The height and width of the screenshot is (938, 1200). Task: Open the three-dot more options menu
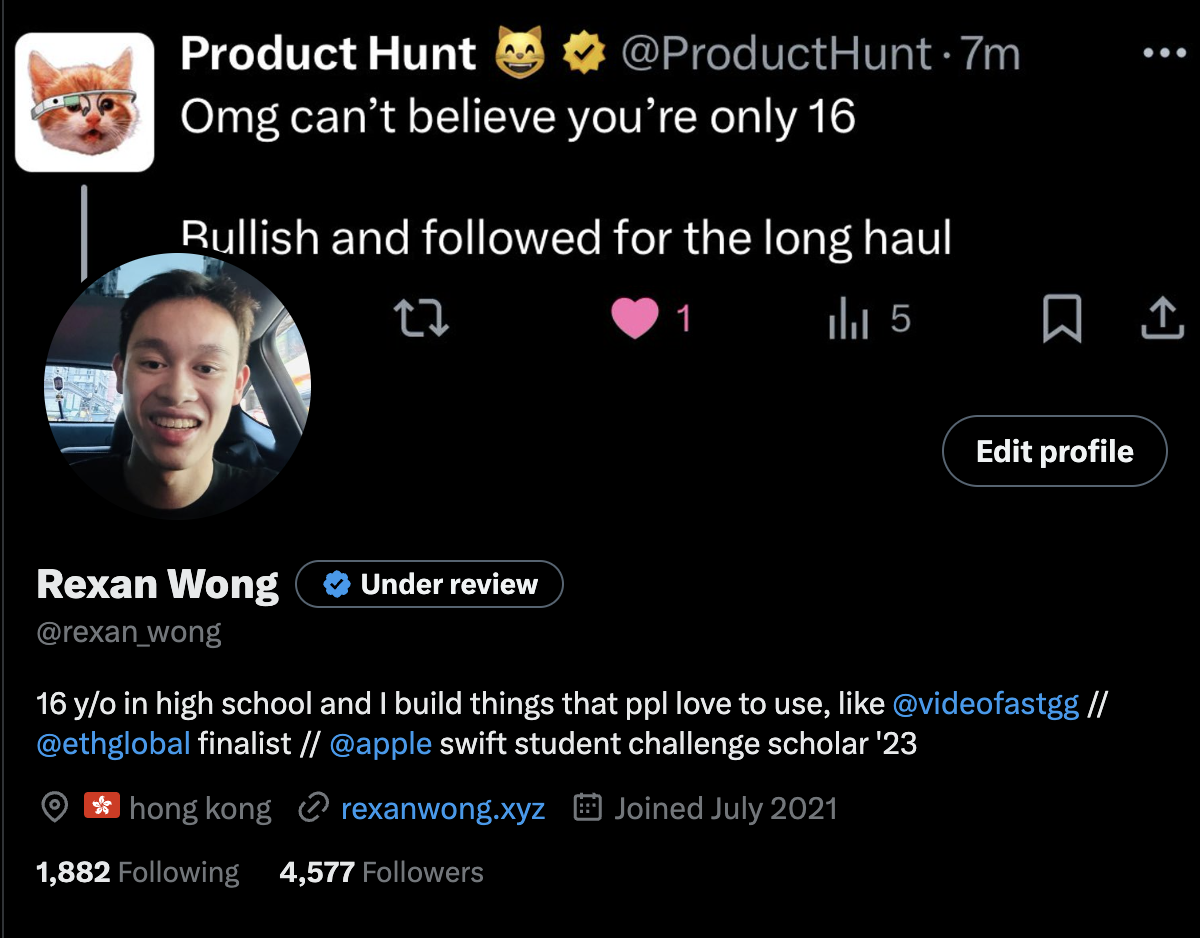point(1163,53)
